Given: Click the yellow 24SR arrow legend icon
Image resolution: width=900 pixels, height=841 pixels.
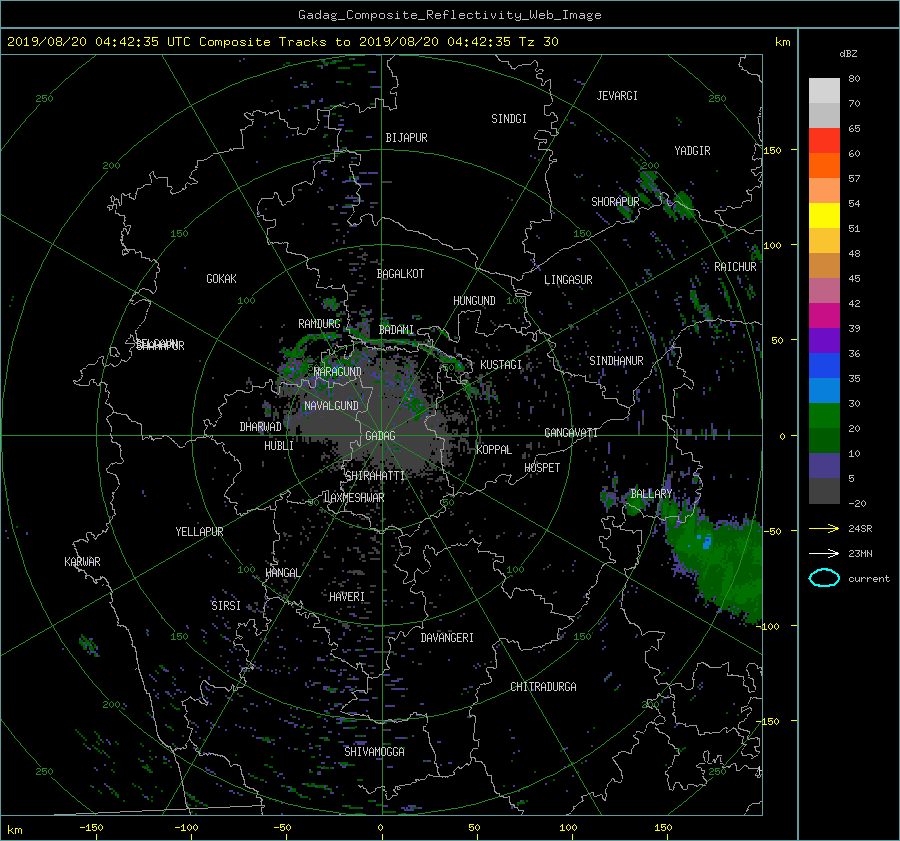Looking at the screenshot, I should point(824,528).
